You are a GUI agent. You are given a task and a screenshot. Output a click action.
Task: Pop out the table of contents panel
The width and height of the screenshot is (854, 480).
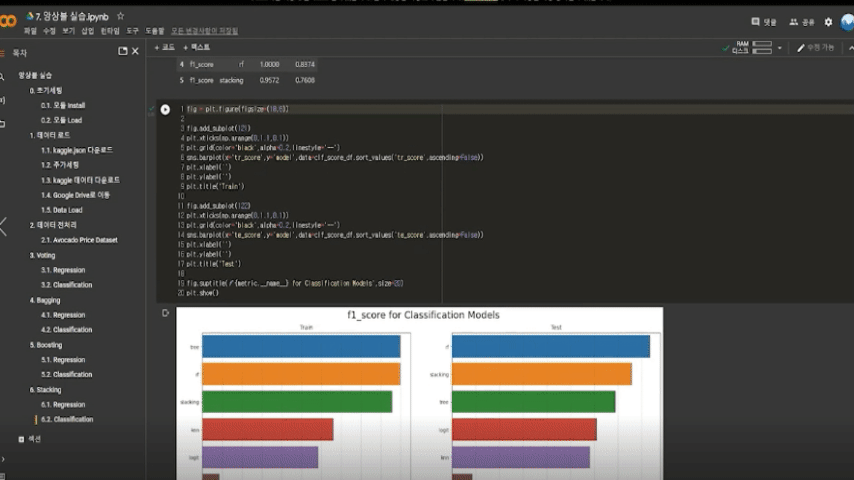(123, 51)
